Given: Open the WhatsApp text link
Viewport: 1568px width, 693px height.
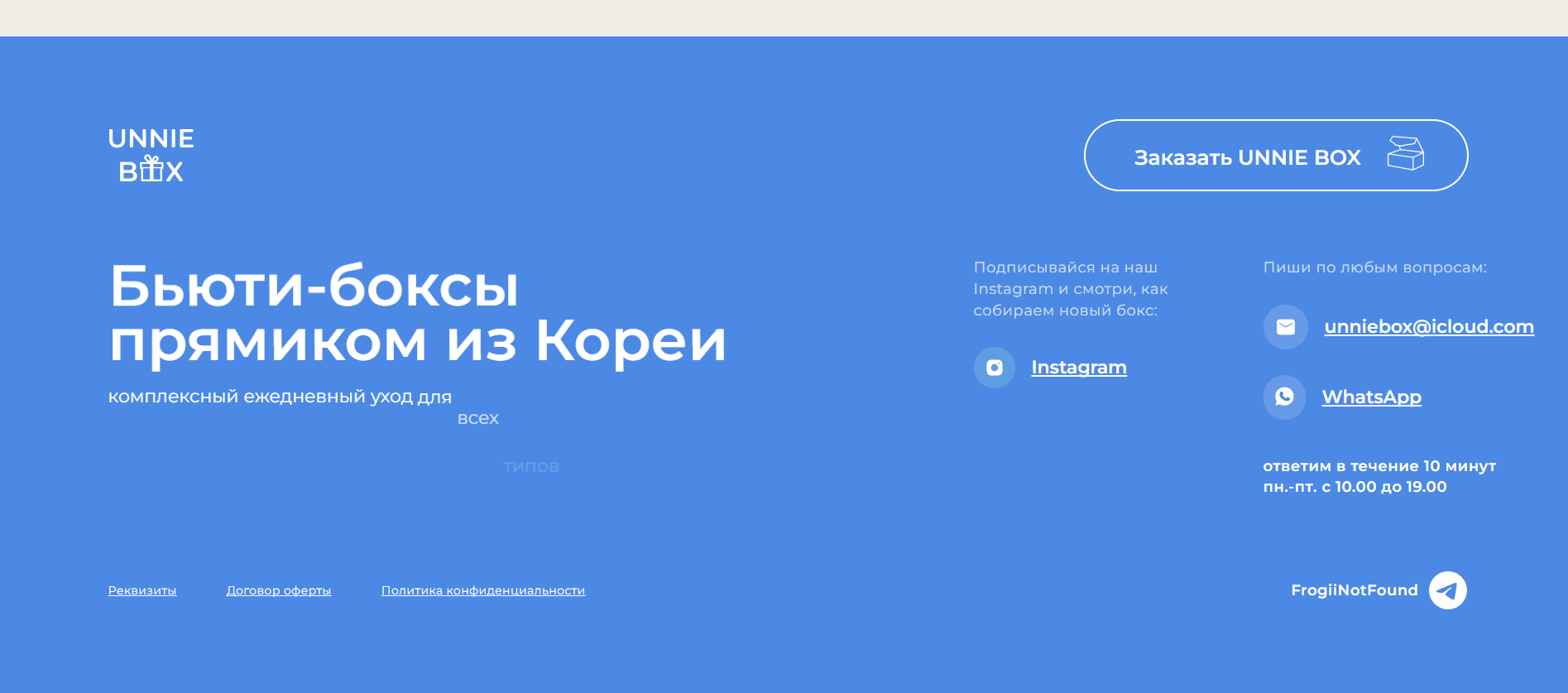Looking at the screenshot, I should pyautogui.click(x=1371, y=397).
